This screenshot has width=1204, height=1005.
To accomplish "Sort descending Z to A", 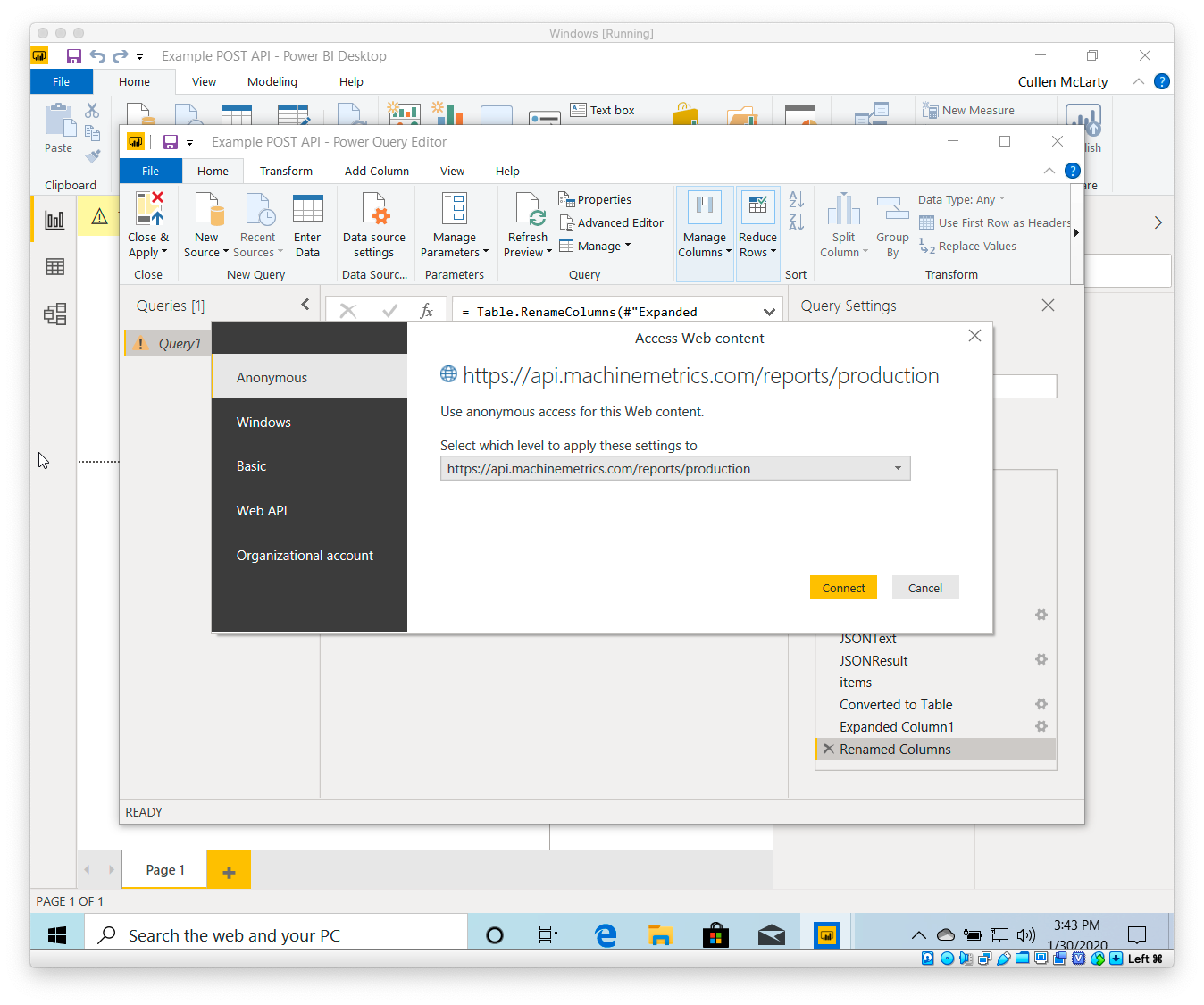I will 797,222.
